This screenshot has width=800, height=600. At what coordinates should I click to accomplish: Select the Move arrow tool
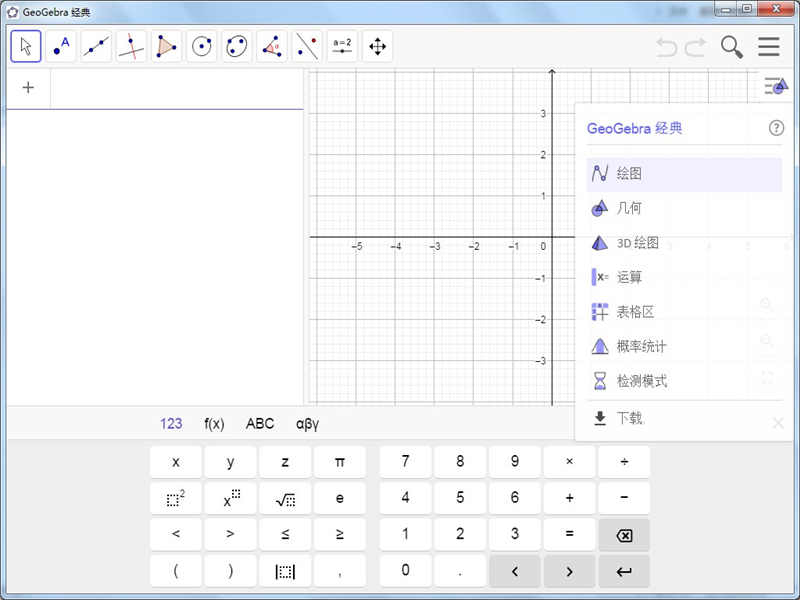[x=25, y=45]
